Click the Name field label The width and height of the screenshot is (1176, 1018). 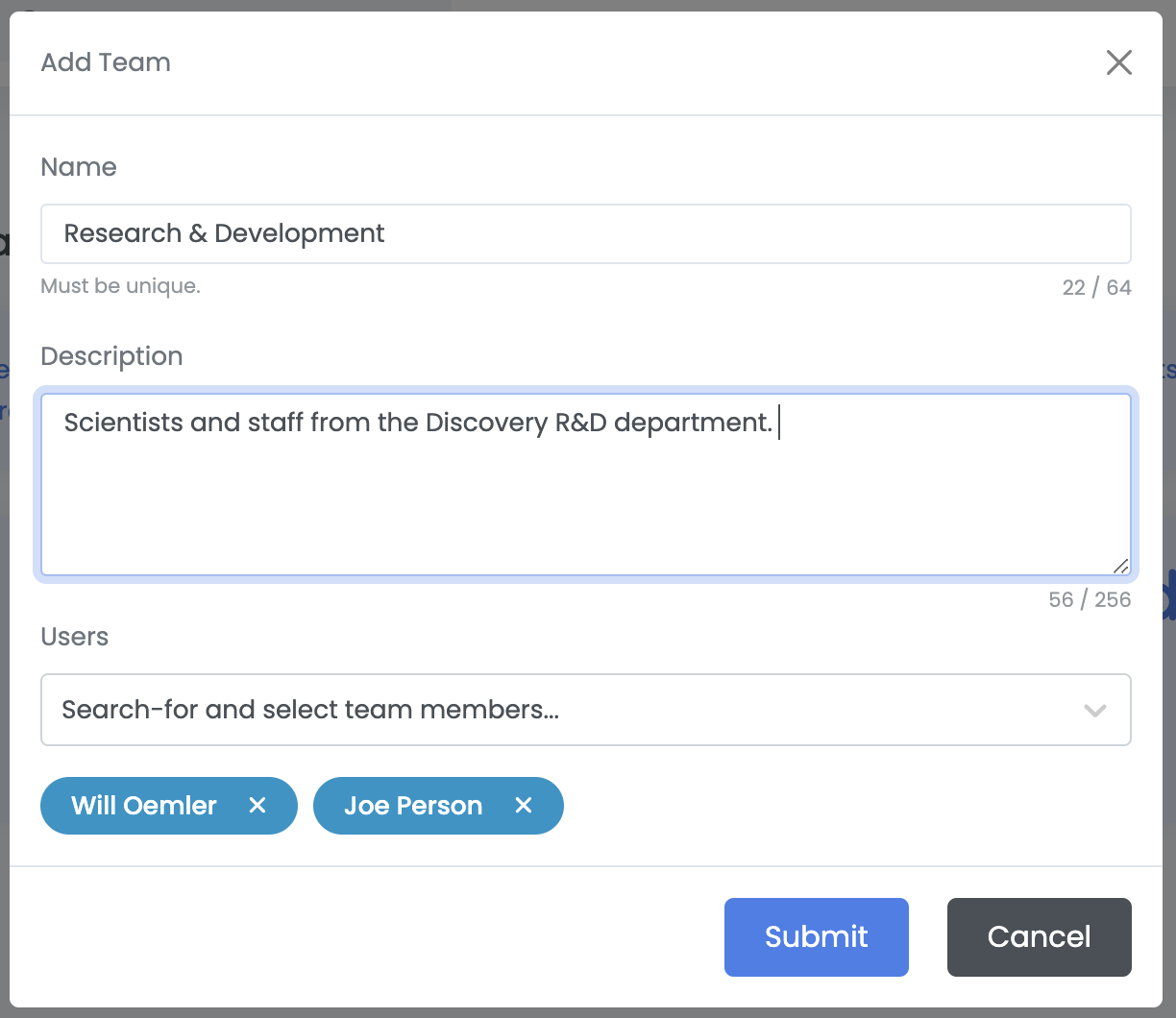[x=79, y=167]
